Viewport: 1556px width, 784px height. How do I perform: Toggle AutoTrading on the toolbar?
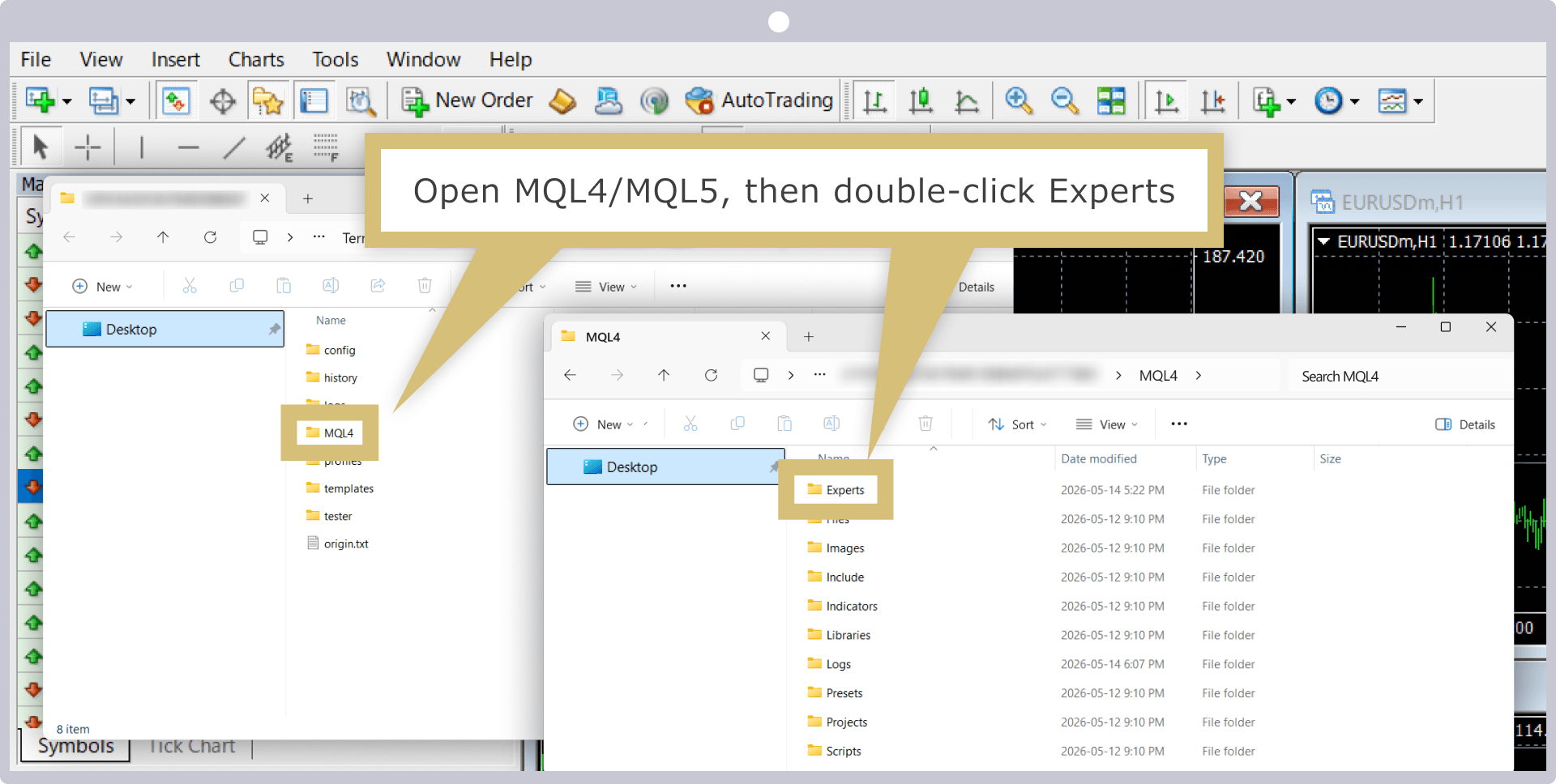click(759, 100)
